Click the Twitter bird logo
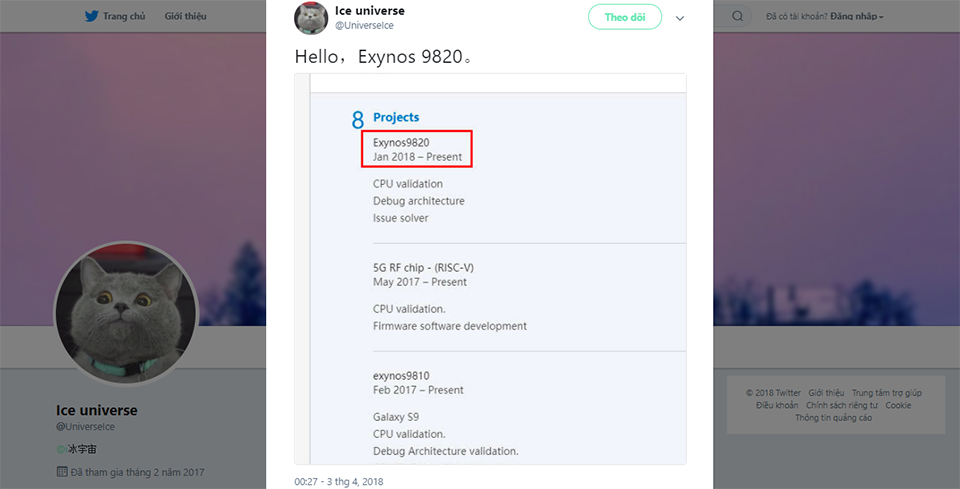 [x=91, y=17]
